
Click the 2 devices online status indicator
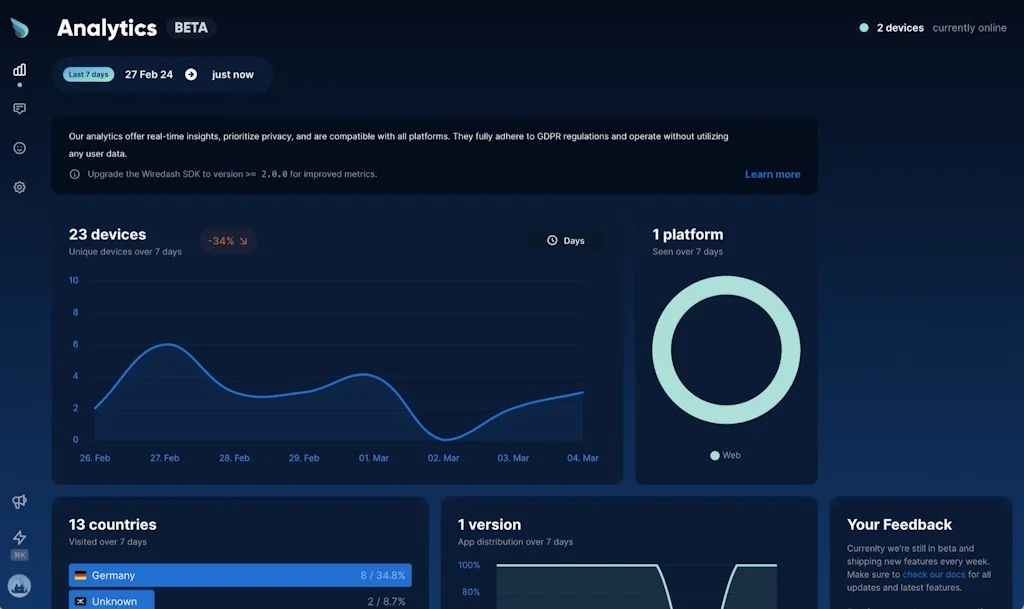point(893,27)
